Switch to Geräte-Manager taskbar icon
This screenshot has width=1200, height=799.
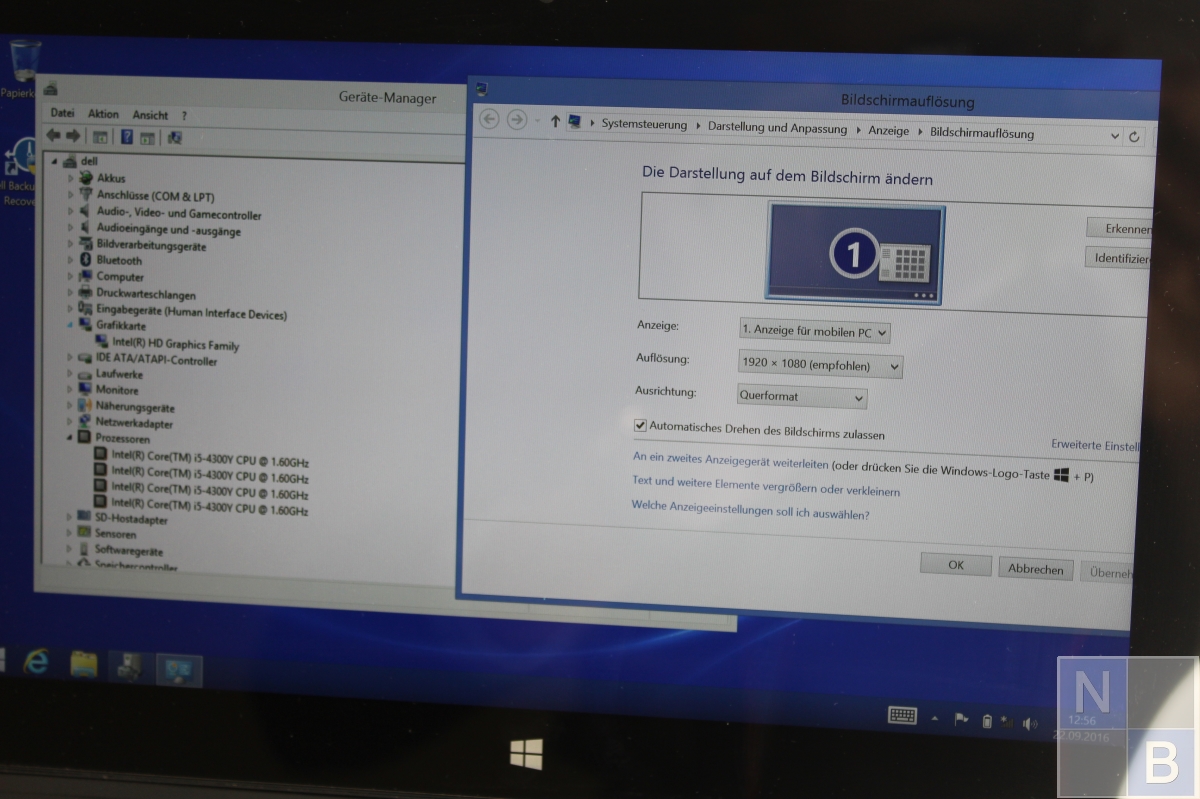[x=130, y=666]
